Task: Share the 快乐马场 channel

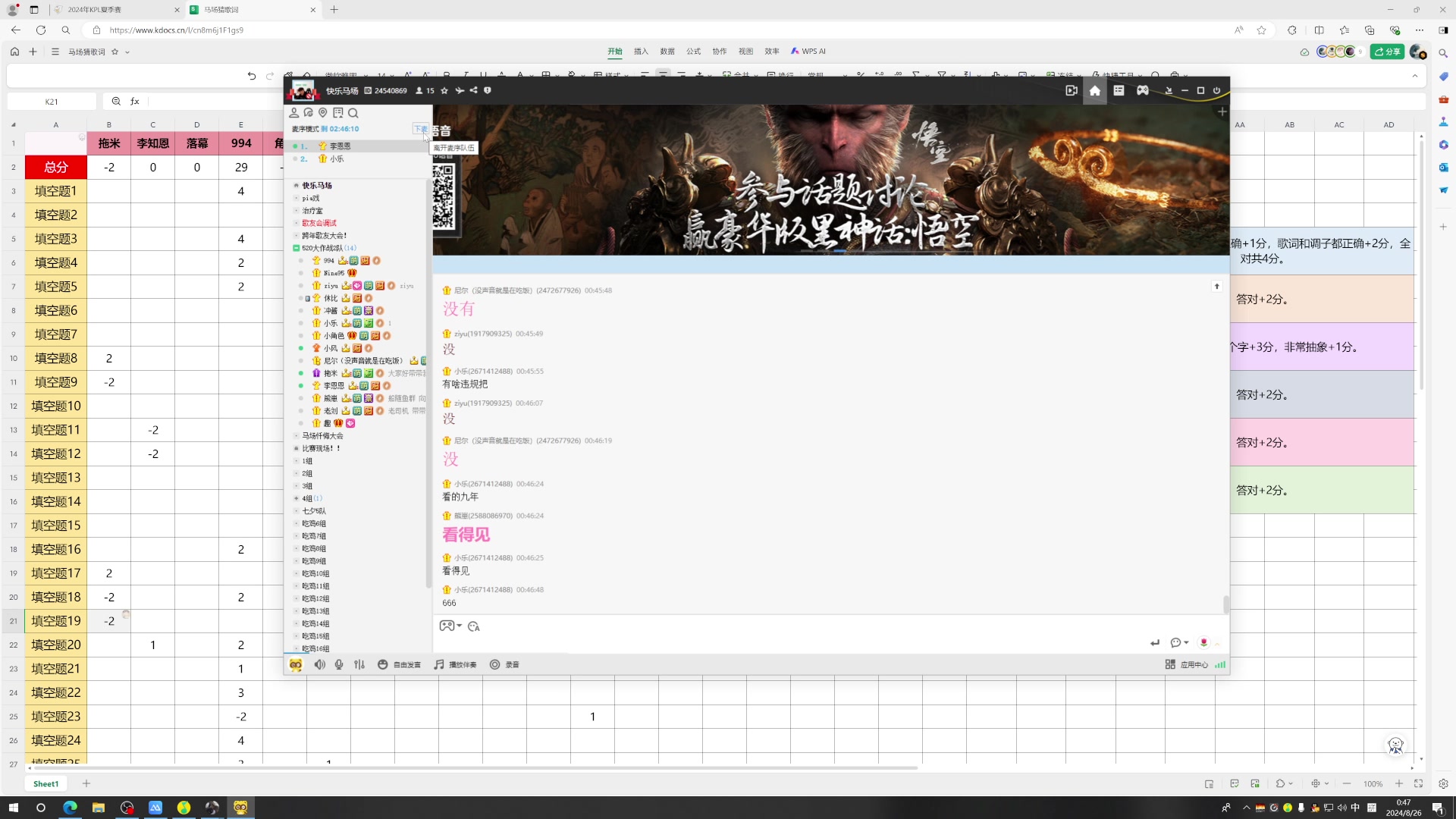Action: [x=473, y=90]
